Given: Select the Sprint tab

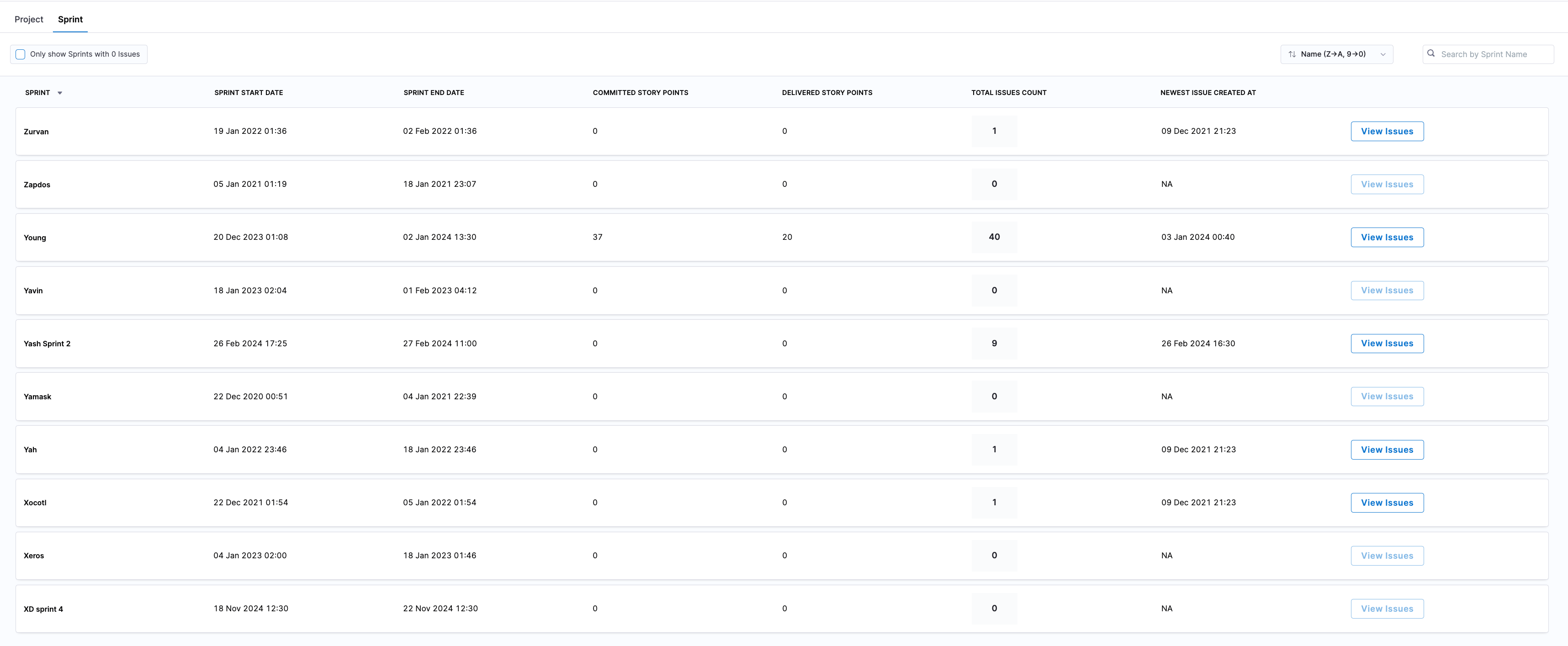Looking at the screenshot, I should coord(70,20).
